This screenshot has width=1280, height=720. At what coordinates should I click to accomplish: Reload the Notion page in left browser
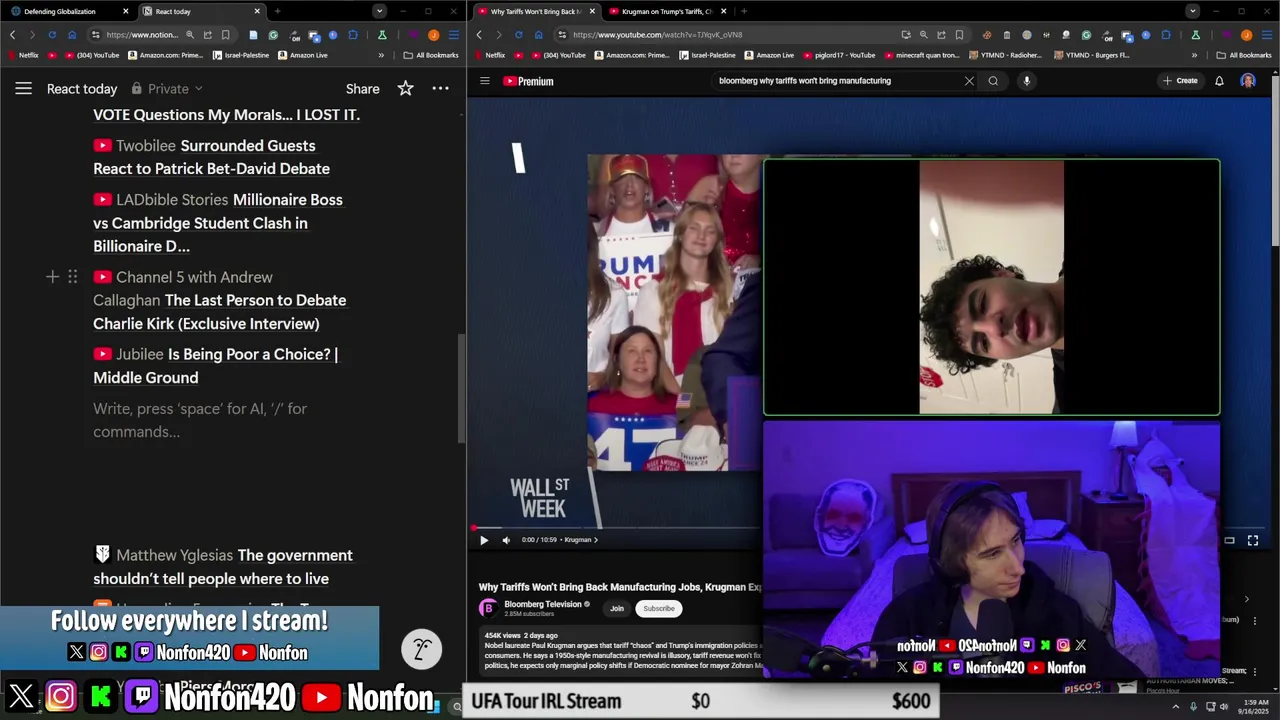52,35
